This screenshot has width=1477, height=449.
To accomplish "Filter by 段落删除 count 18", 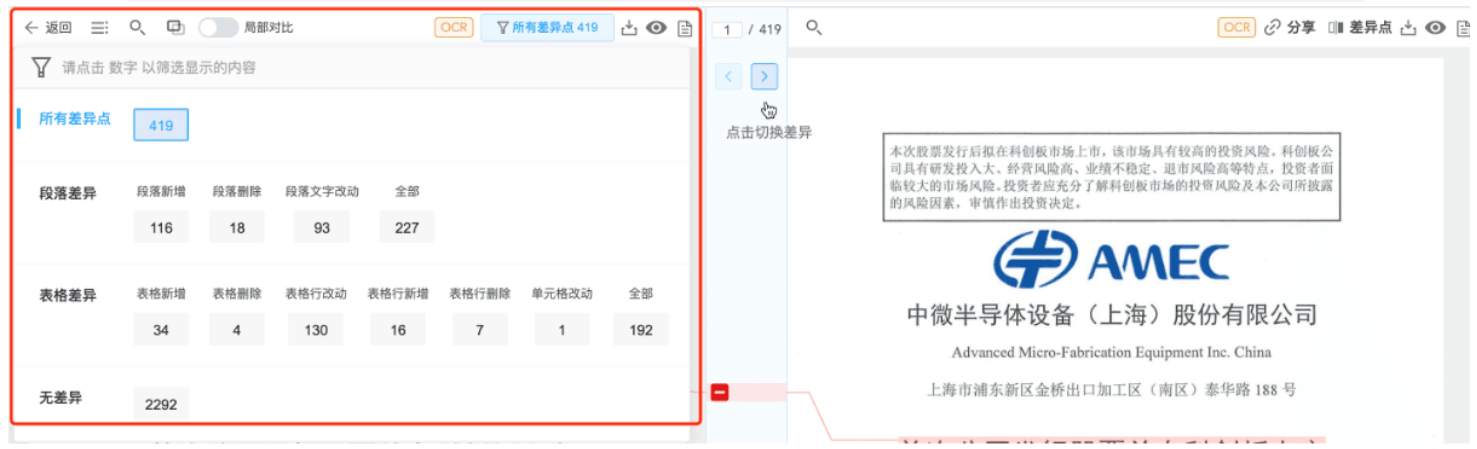I will coord(237,227).
